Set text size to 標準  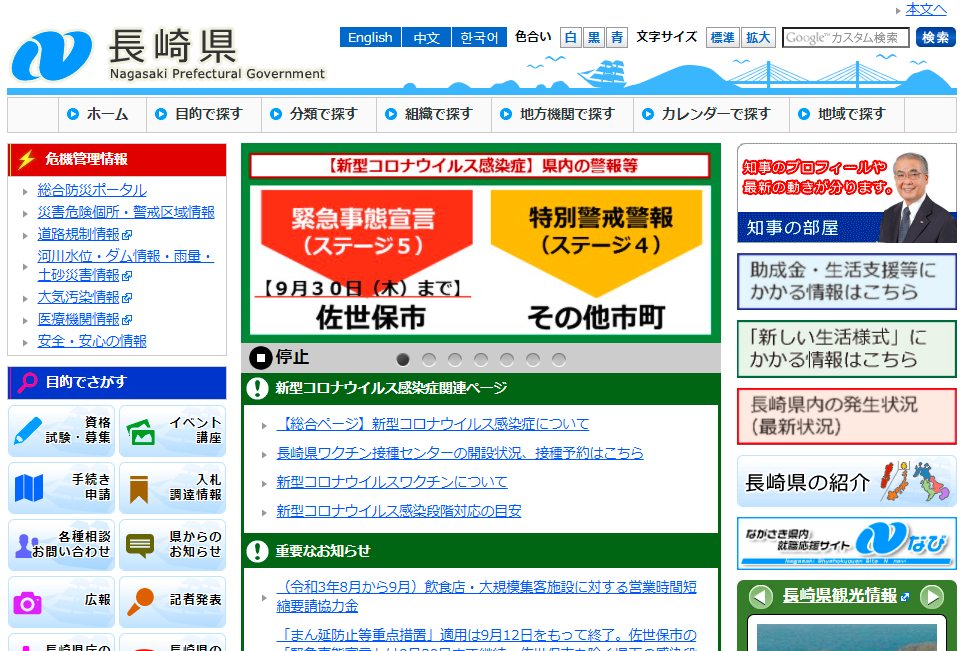coord(723,37)
